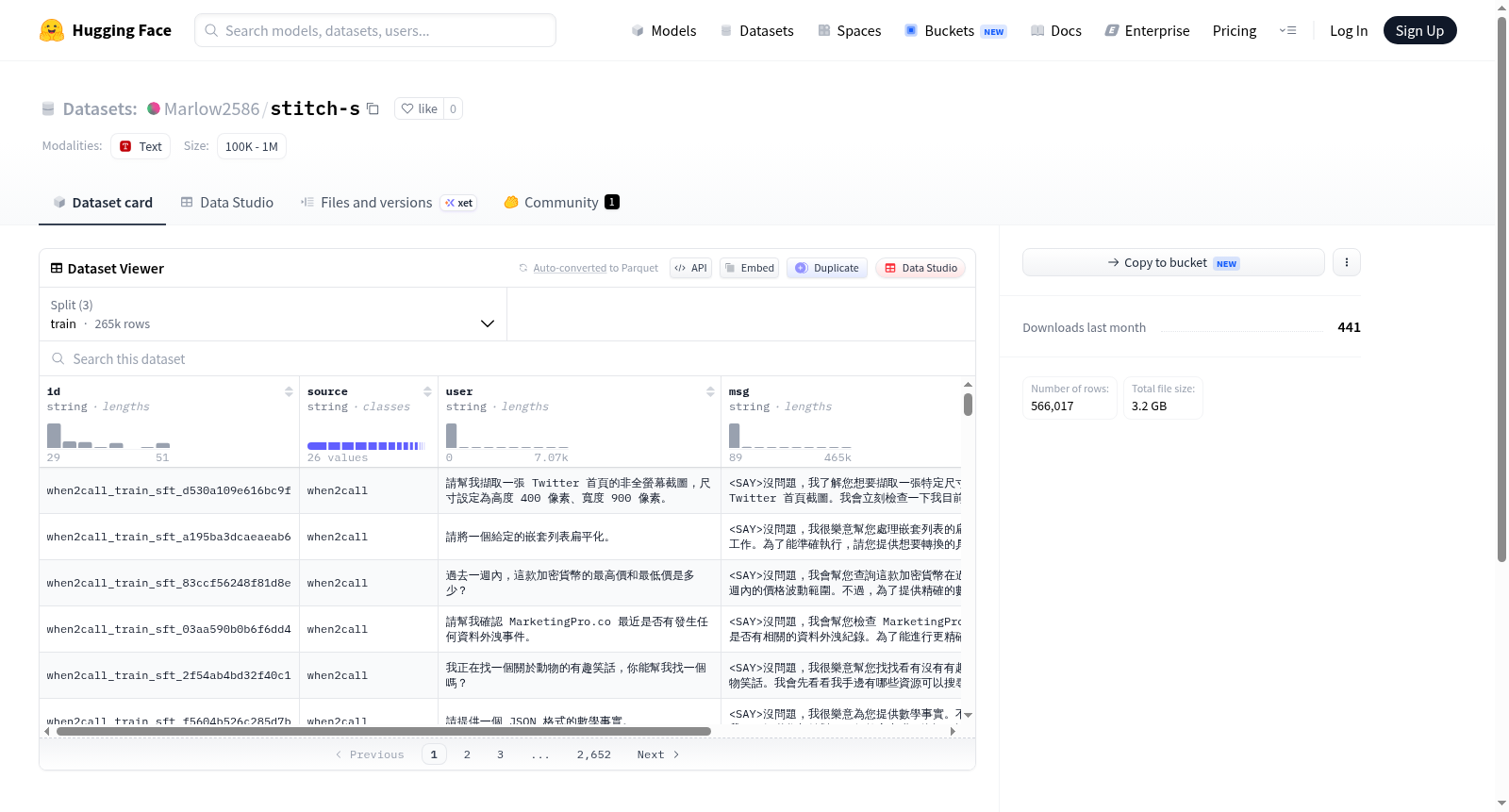Open the three-dot options next to Copy to bucket

[1347, 262]
